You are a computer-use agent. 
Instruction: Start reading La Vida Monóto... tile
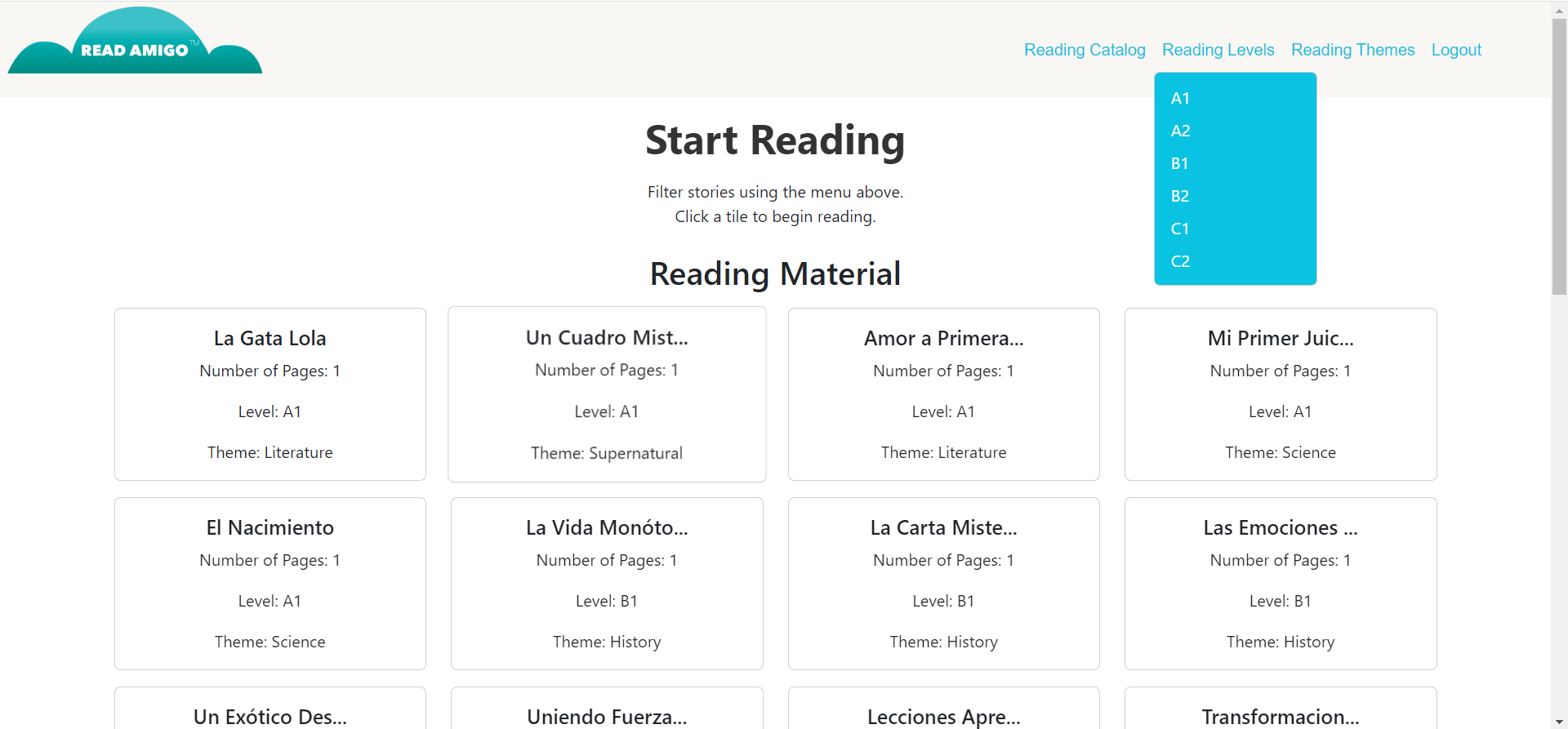[607, 584]
